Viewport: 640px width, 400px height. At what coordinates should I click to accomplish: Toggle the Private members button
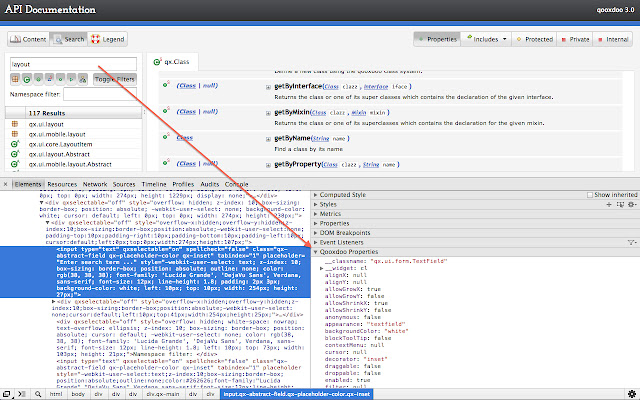click(x=575, y=39)
